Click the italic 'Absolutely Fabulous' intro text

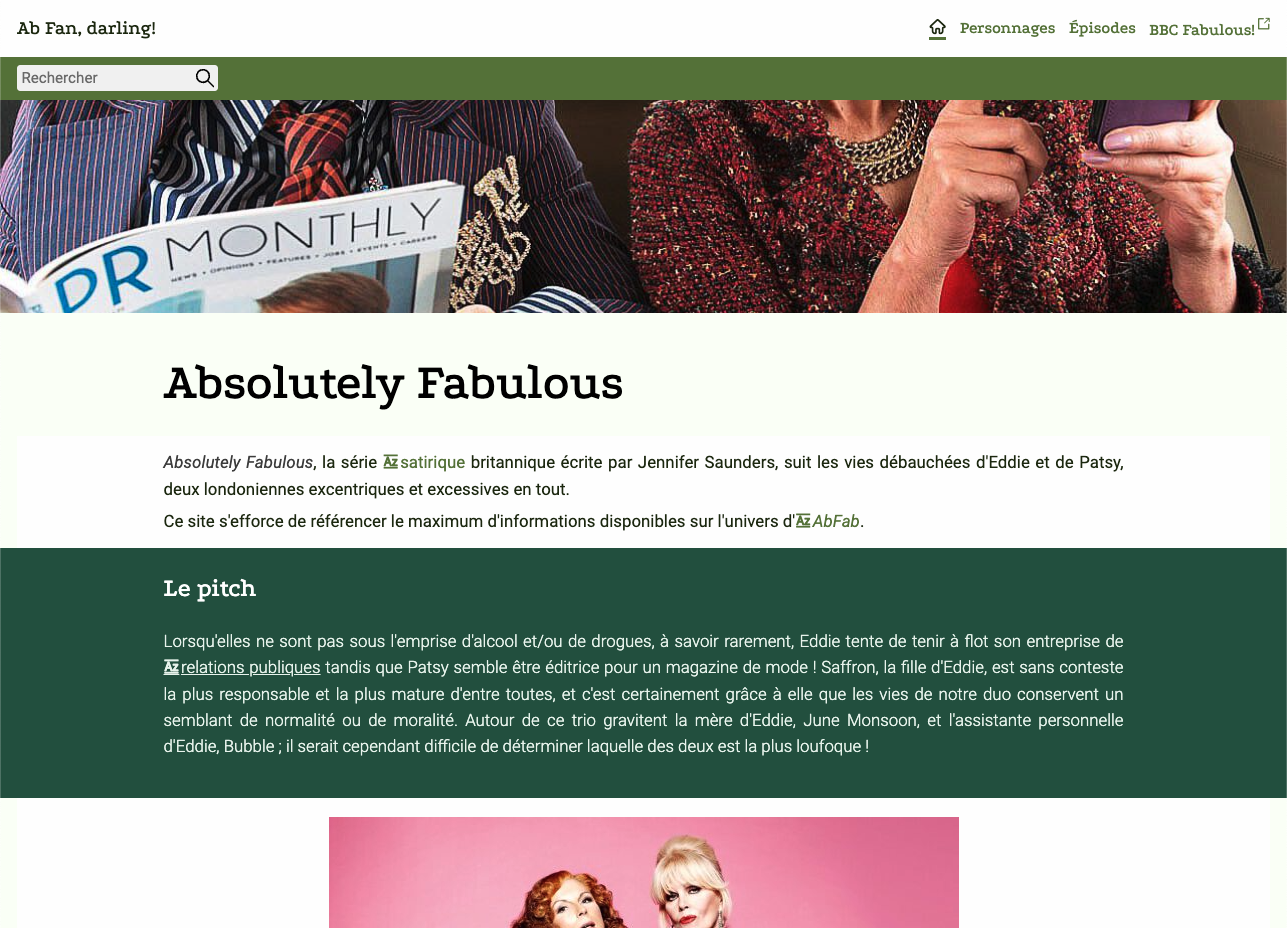coord(238,462)
